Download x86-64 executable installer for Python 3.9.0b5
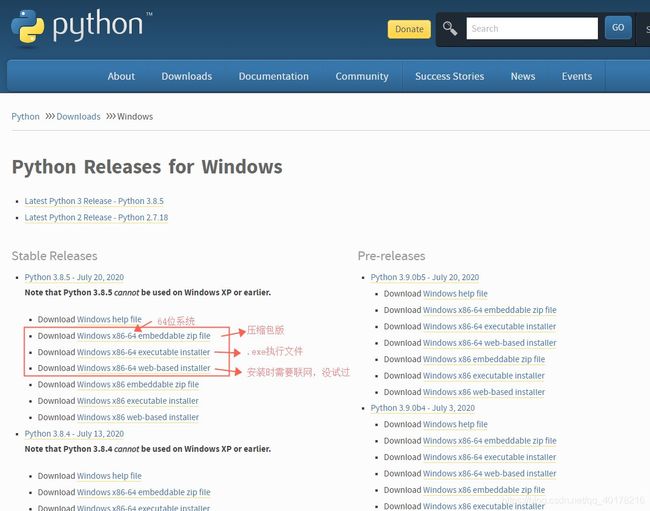Viewport: 650px width, 511px height. (489, 327)
